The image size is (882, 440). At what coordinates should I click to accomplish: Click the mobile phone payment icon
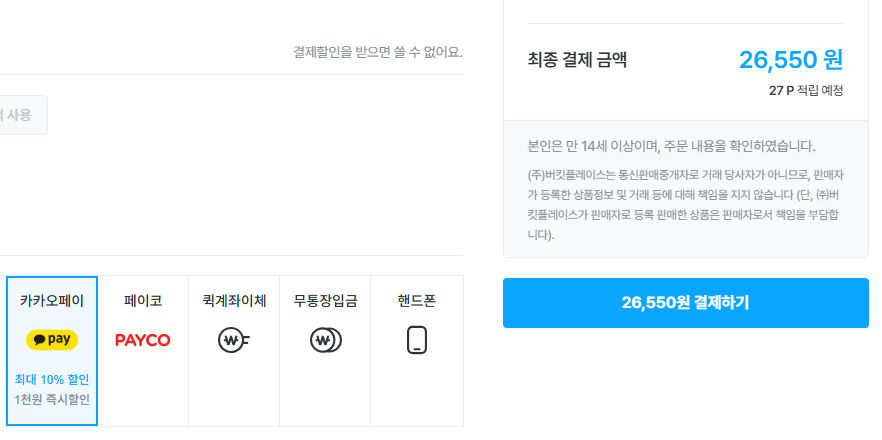pos(417,341)
